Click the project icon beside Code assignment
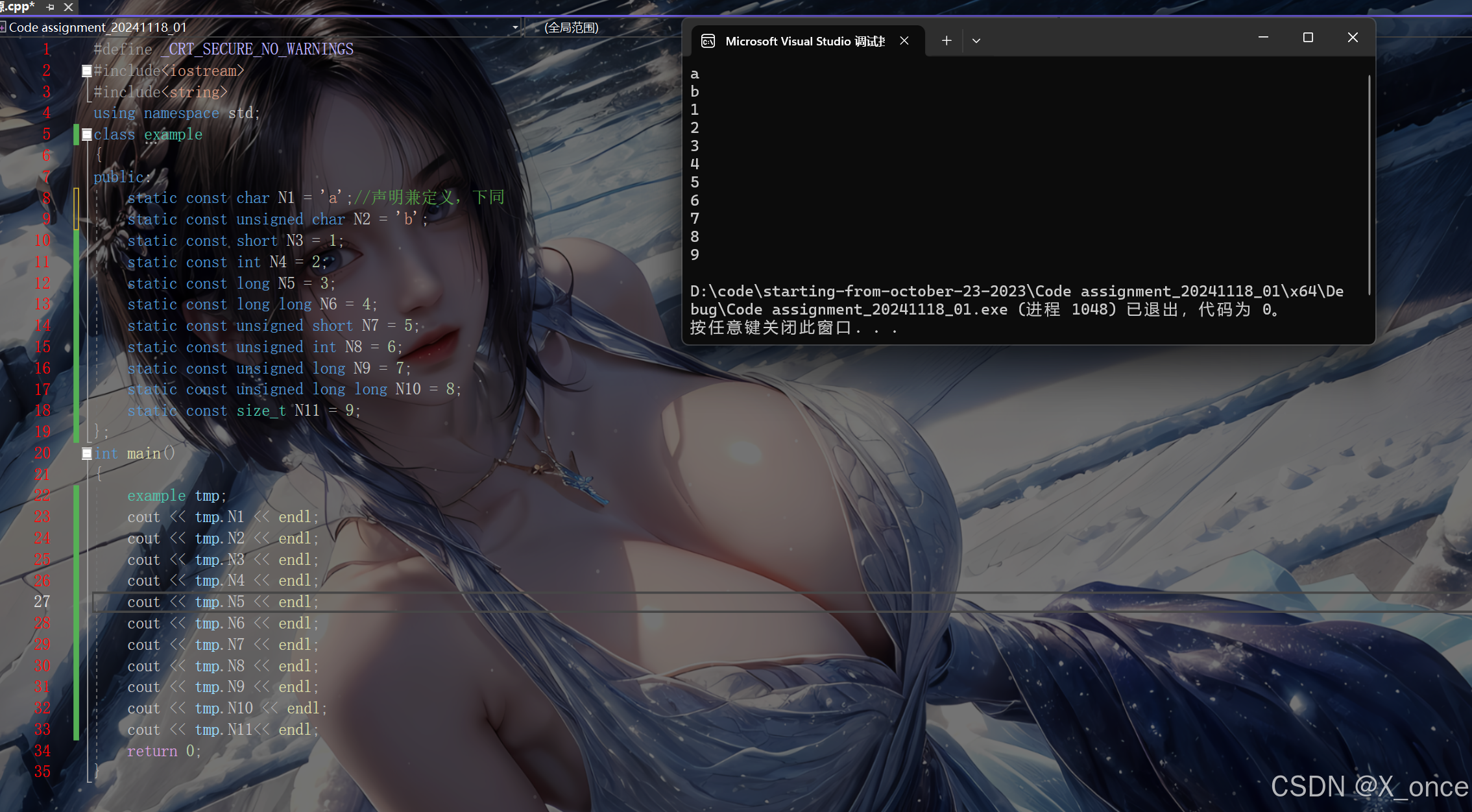The width and height of the screenshot is (1472, 812). [3, 27]
